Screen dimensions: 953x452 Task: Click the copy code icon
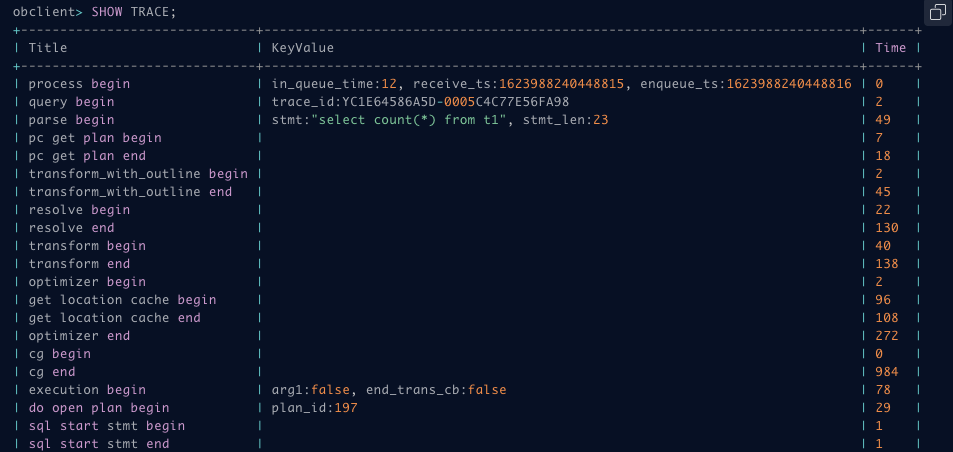[937, 12]
